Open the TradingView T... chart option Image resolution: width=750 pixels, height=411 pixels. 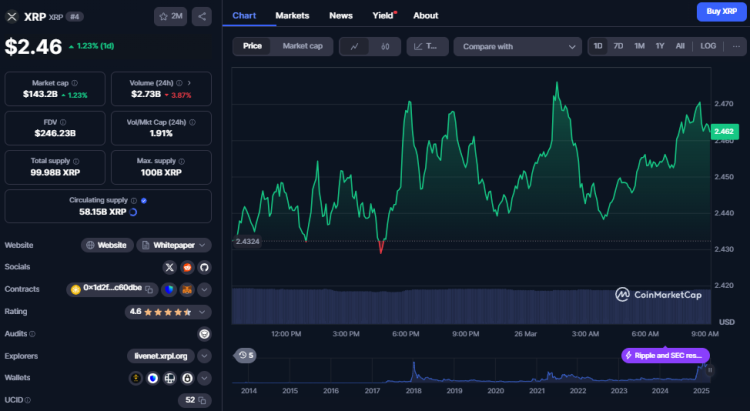(427, 47)
